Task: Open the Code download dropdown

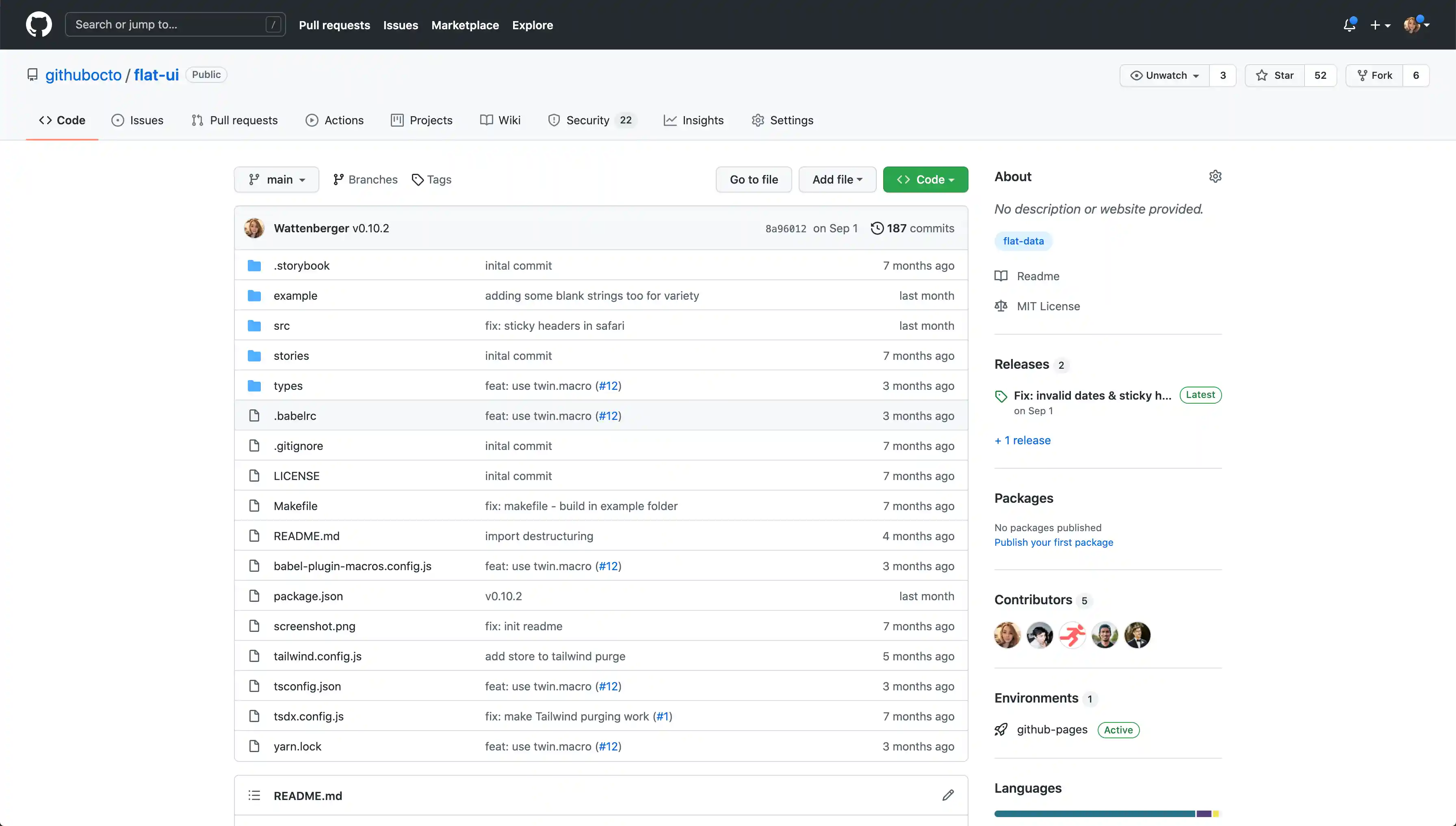Action: tap(925, 179)
